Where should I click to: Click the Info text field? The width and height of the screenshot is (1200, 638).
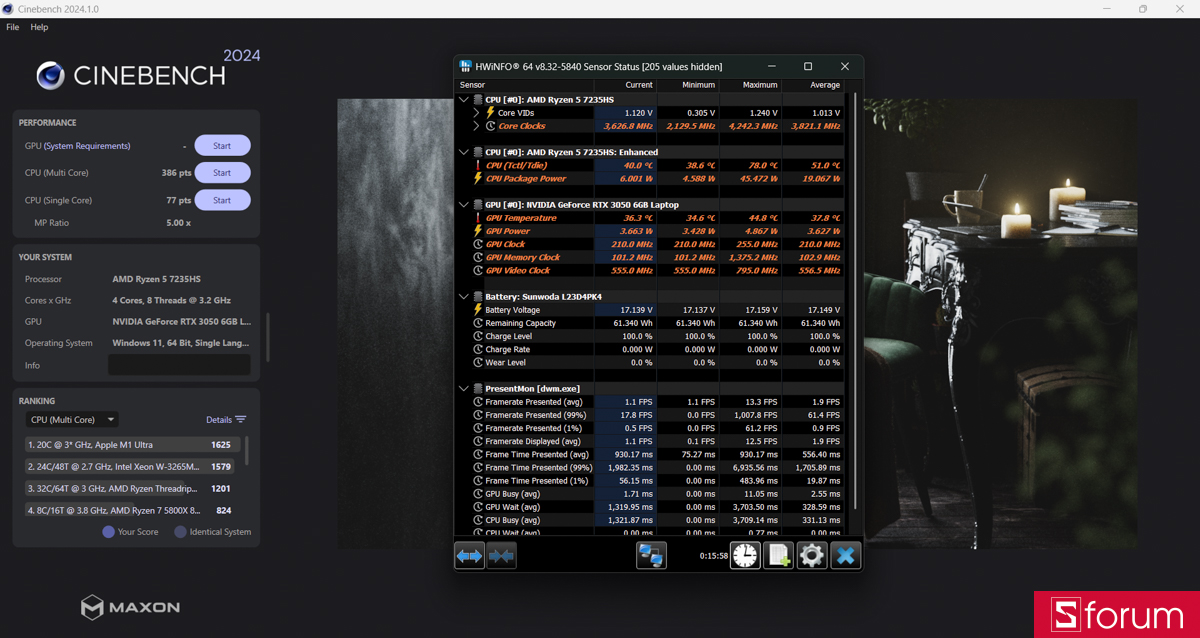click(179, 365)
